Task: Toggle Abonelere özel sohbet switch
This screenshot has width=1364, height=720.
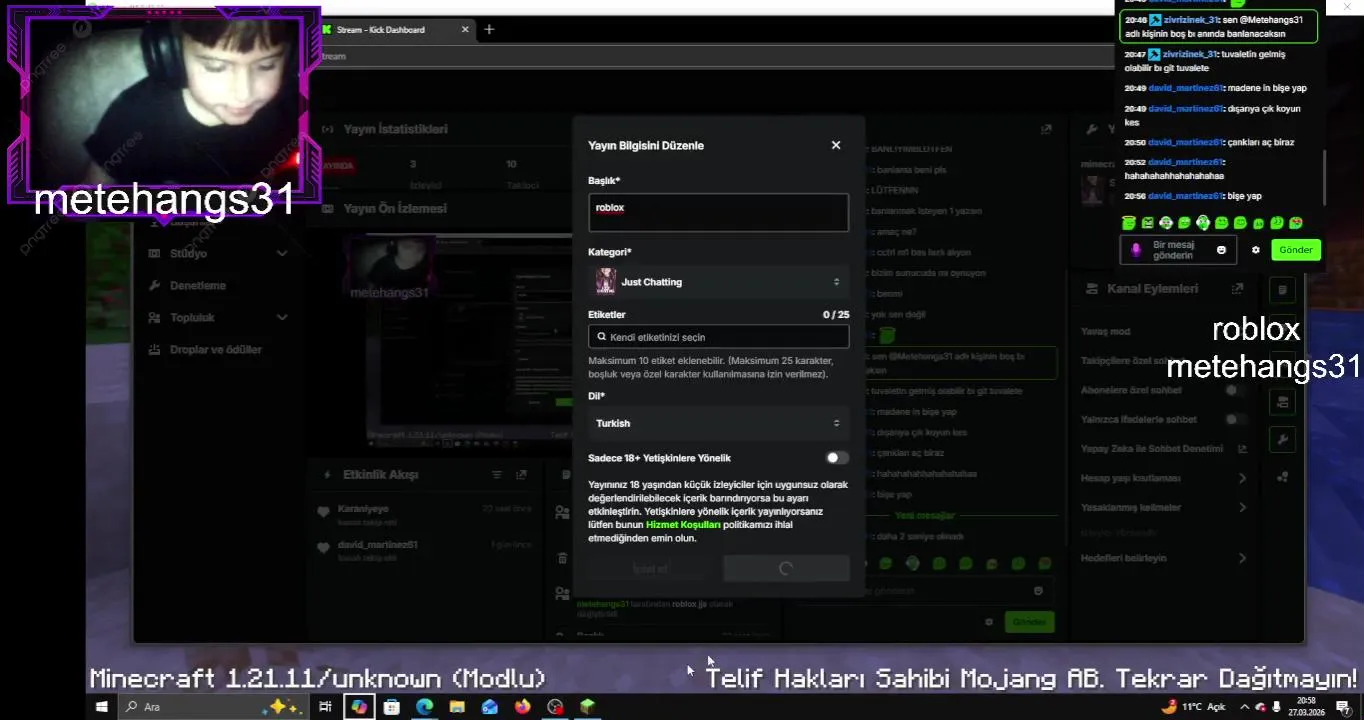Action: [1236, 390]
